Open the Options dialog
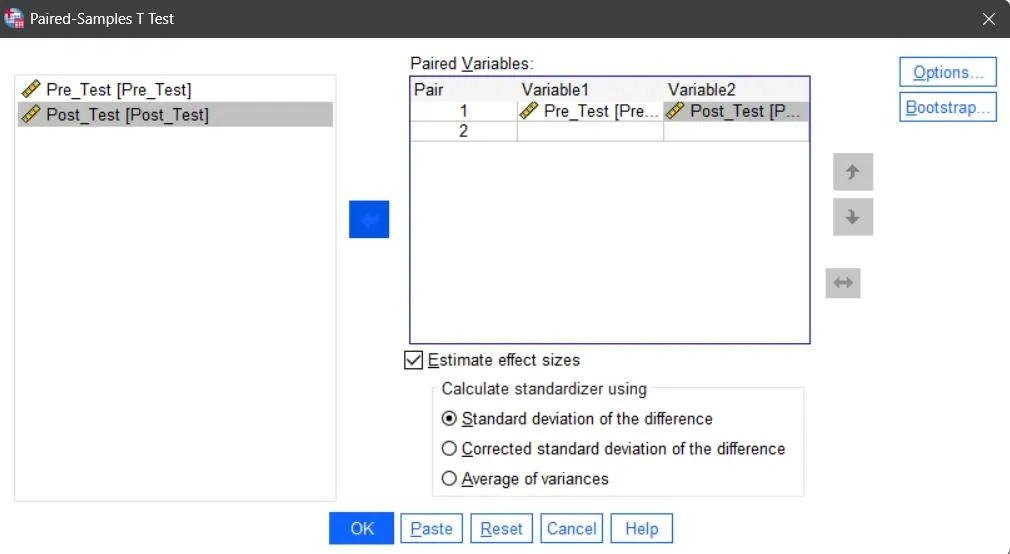Viewport: 1010px width, 554px height. click(x=948, y=72)
